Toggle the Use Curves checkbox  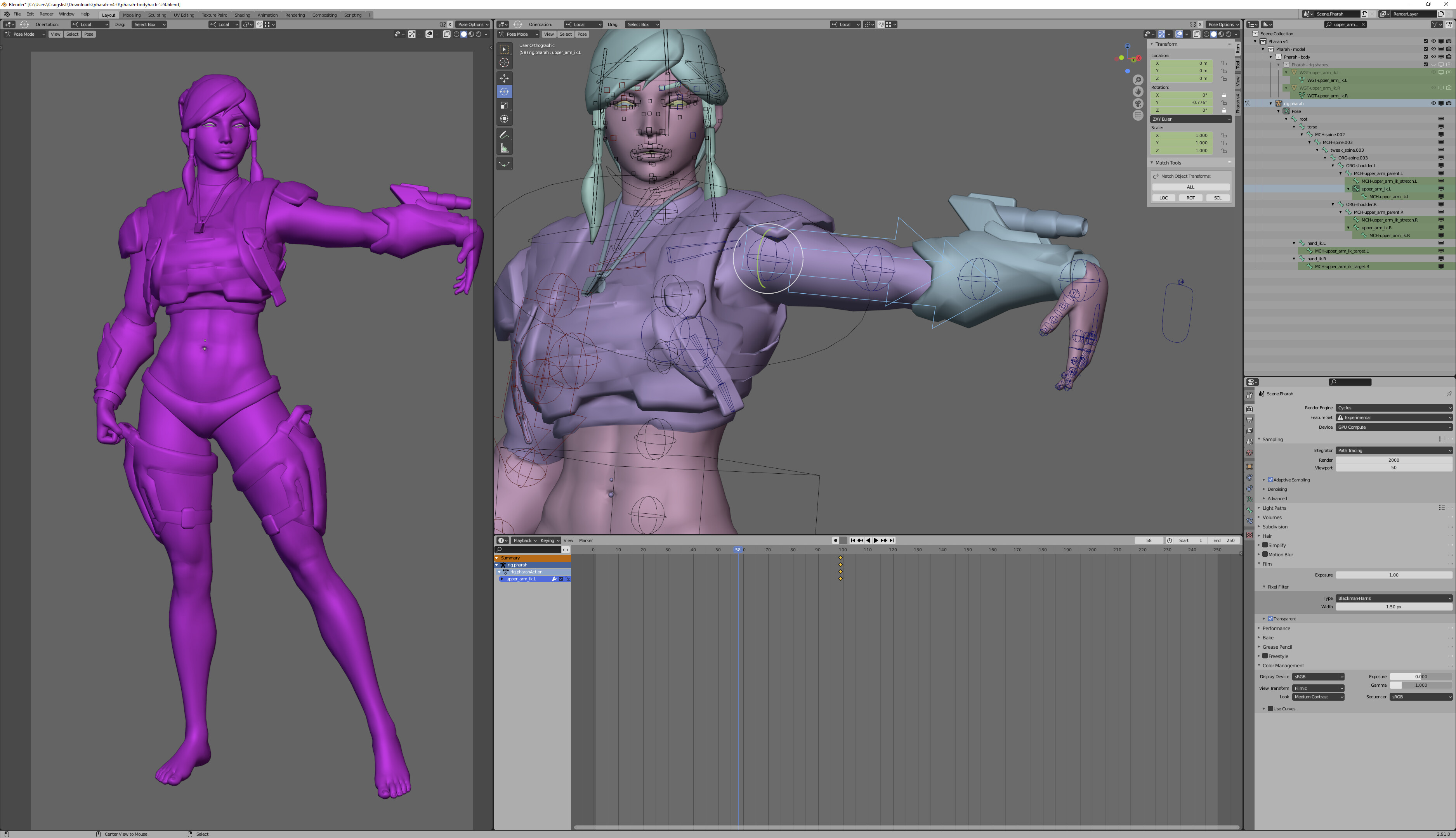(x=1270, y=708)
